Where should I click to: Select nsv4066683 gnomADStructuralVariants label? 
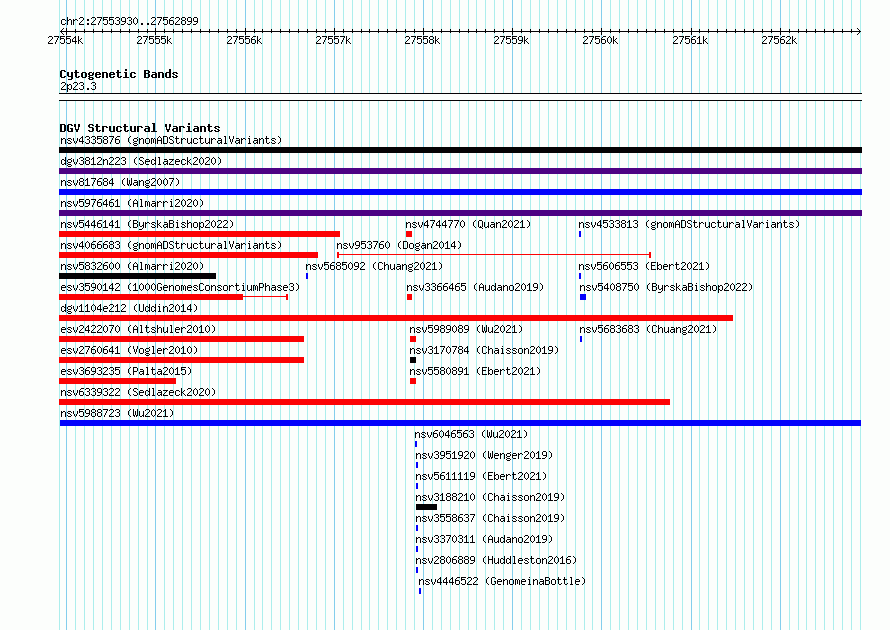[x=171, y=245]
